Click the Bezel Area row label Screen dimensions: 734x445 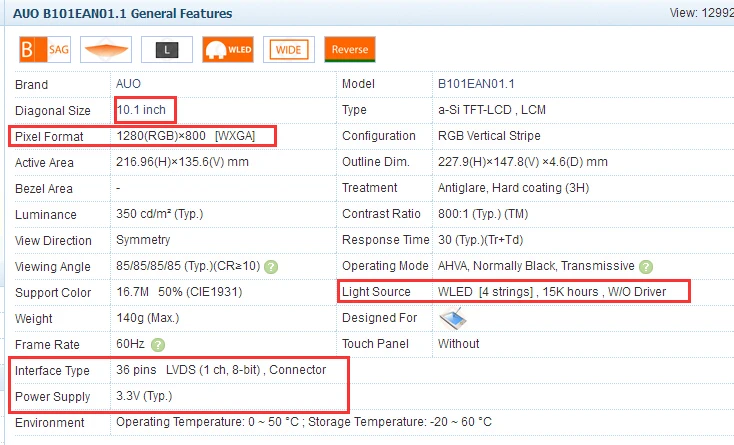[44, 189]
